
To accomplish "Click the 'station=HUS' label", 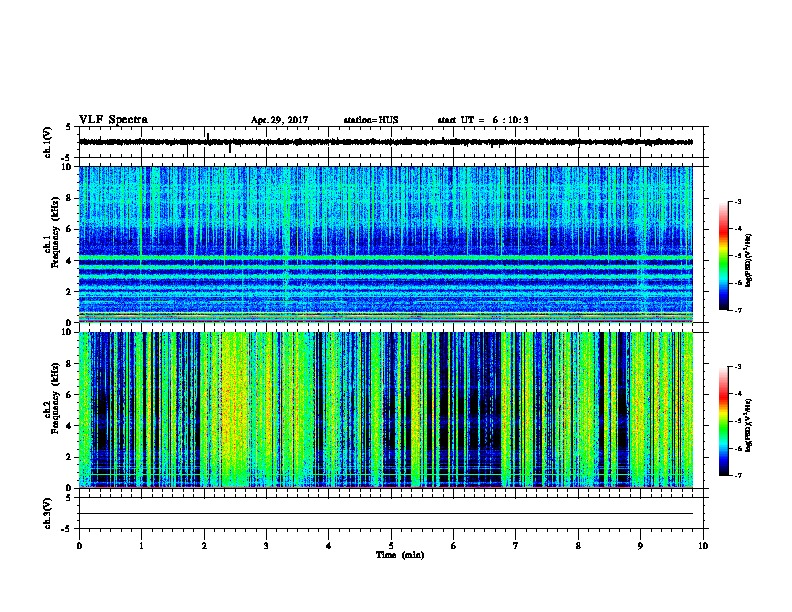I will (371, 120).
